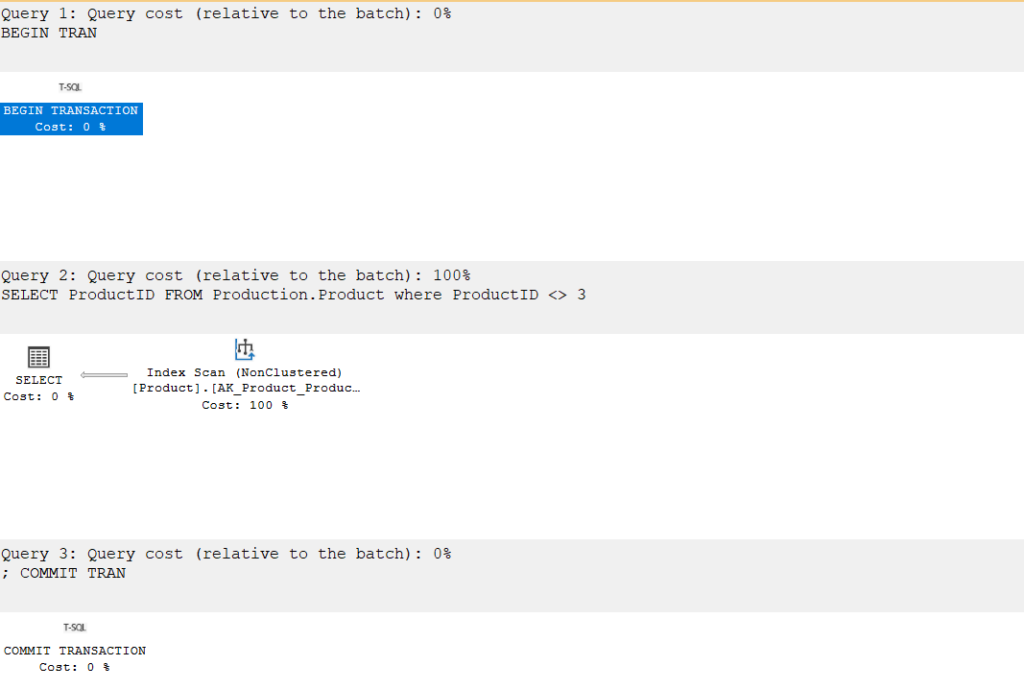Click the data flow arrow into SELECT
The height and width of the screenshot is (689, 1024).
(104, 375)
